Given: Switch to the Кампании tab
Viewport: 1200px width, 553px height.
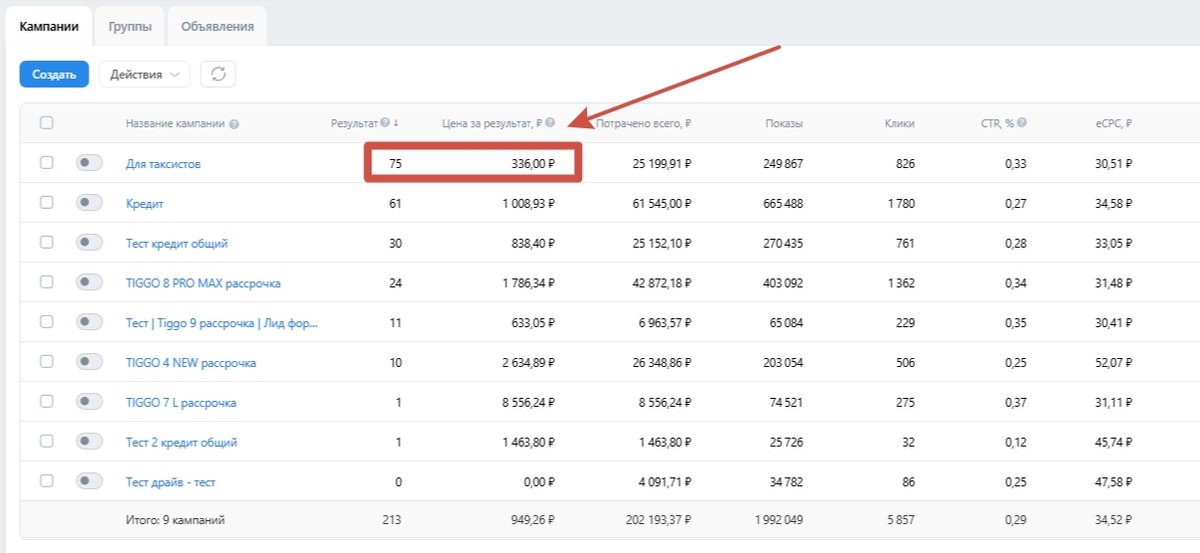Looking at the screenshot, I should point(49,27).
